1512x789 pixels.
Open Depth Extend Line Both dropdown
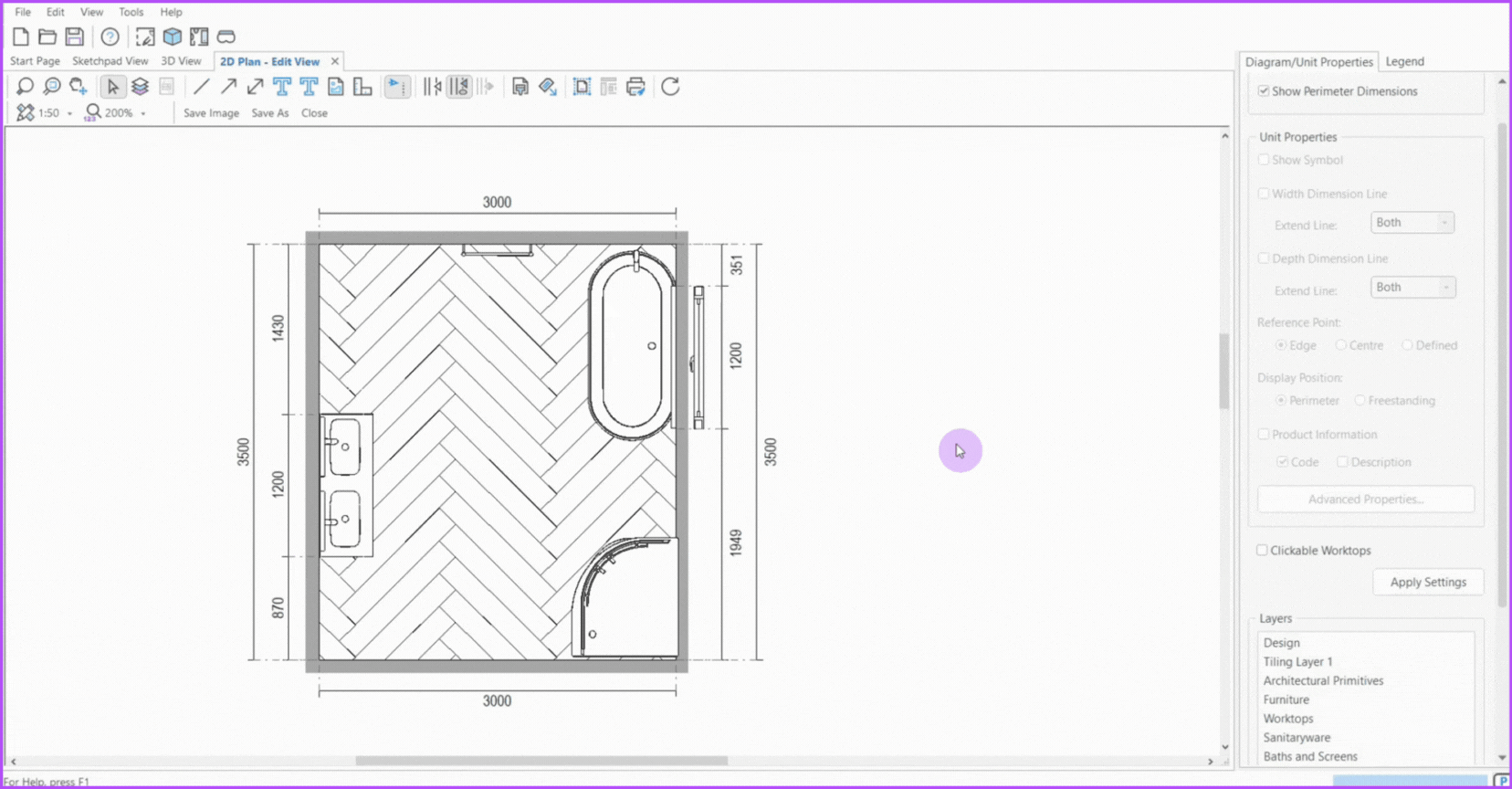pos(1412,288)
